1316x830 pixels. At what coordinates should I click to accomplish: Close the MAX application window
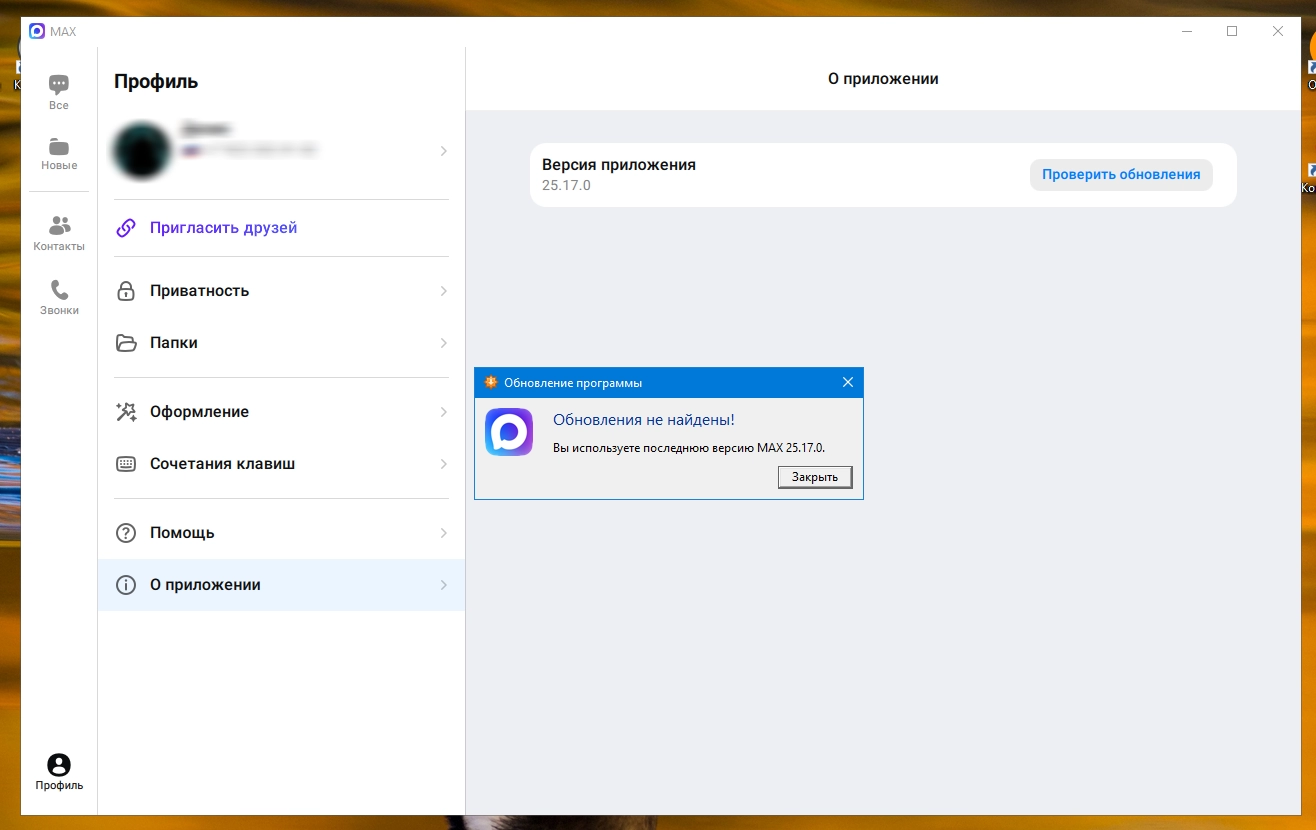tap(1278, 31)
